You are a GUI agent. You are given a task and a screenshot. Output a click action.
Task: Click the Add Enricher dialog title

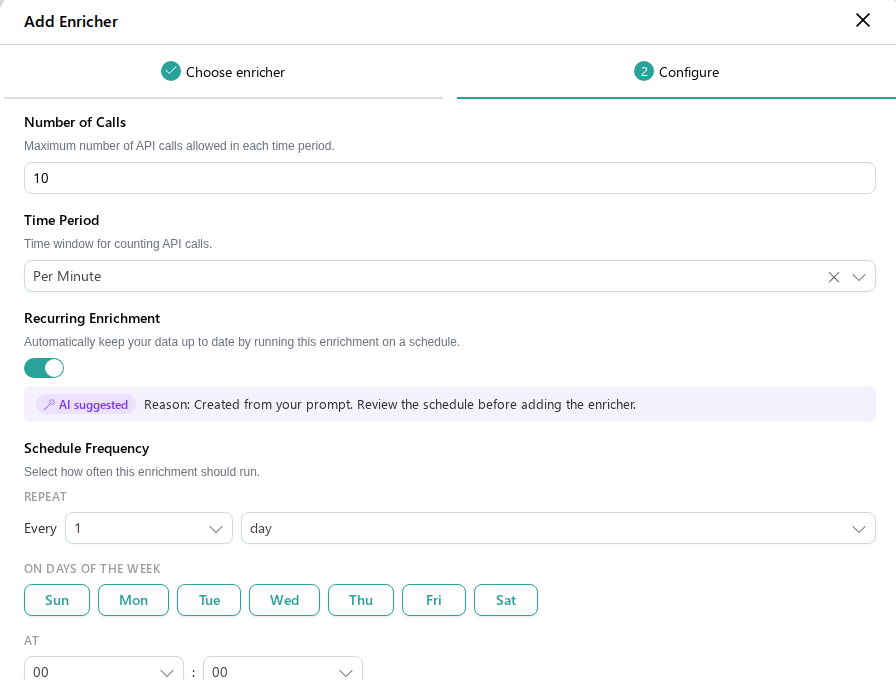click(x=71, y=22)
